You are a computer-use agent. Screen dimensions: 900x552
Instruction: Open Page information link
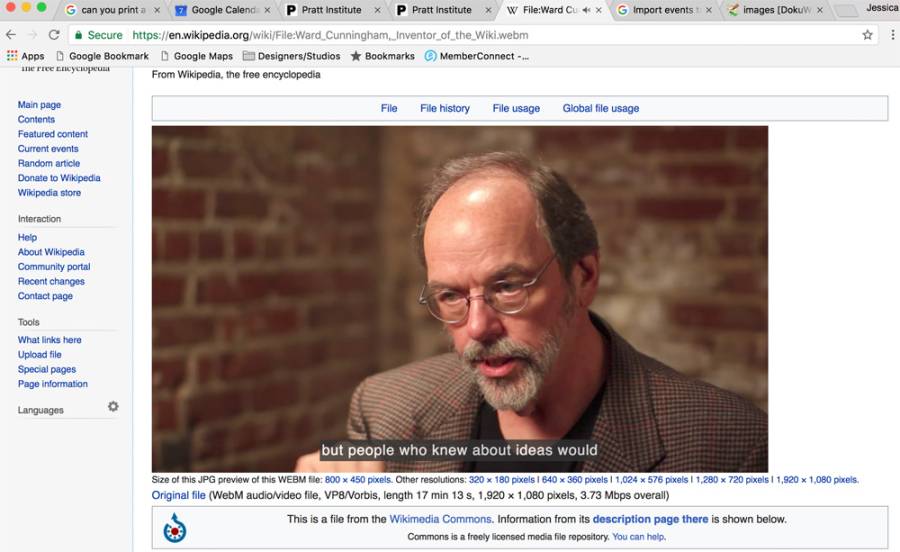point(53,384)
